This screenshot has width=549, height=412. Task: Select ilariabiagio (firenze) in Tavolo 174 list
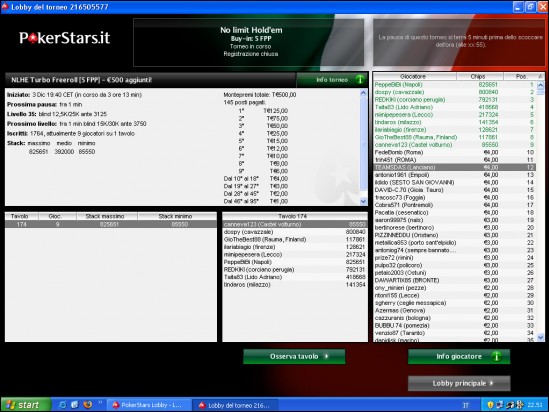(x=295, y=247)
